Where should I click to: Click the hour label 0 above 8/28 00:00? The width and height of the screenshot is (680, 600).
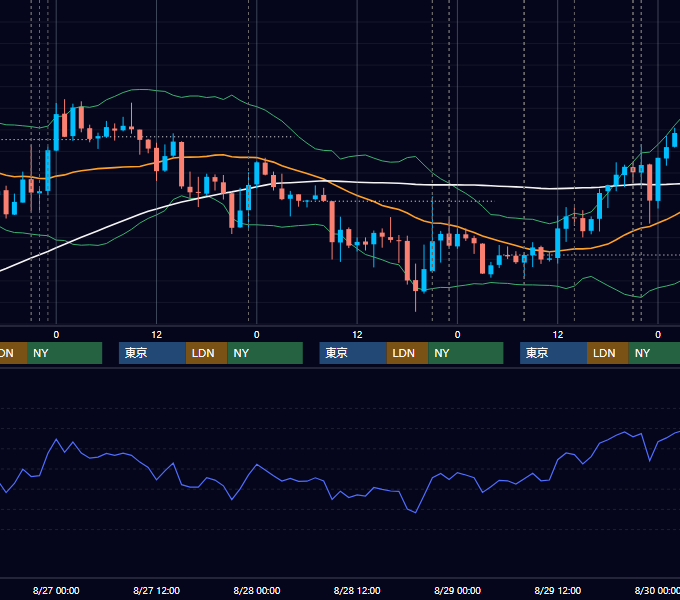coord(257,335)
